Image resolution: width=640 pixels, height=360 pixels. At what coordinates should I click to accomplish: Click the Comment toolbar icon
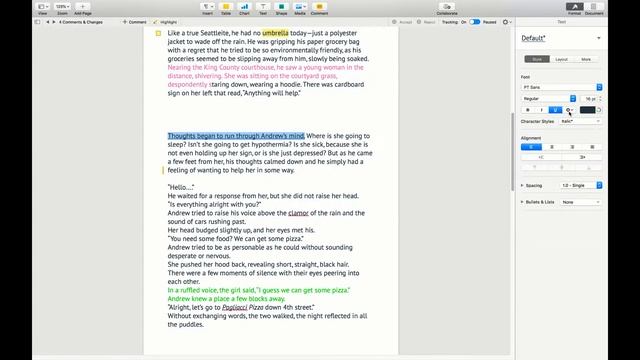click(319, 7)
